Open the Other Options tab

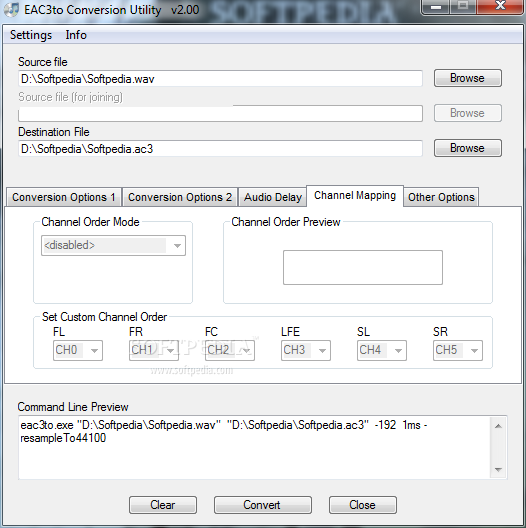[x=441, y=197]
